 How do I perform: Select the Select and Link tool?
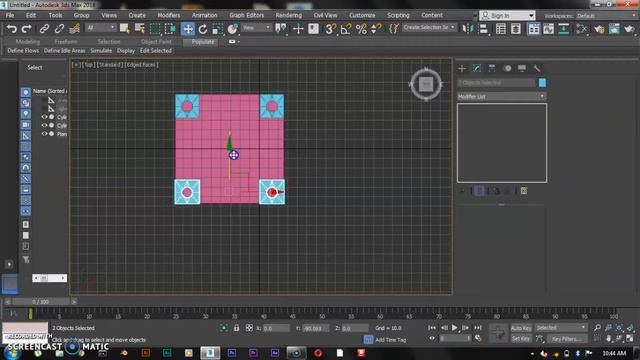pos(44,29)
